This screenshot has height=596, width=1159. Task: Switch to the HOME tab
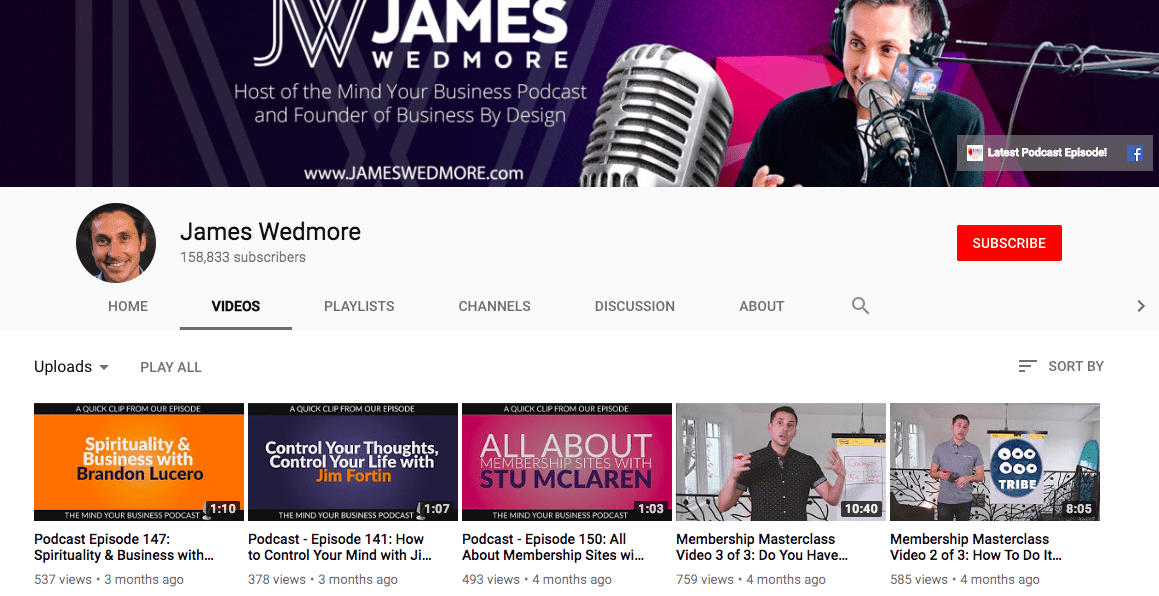coord(128,306)
